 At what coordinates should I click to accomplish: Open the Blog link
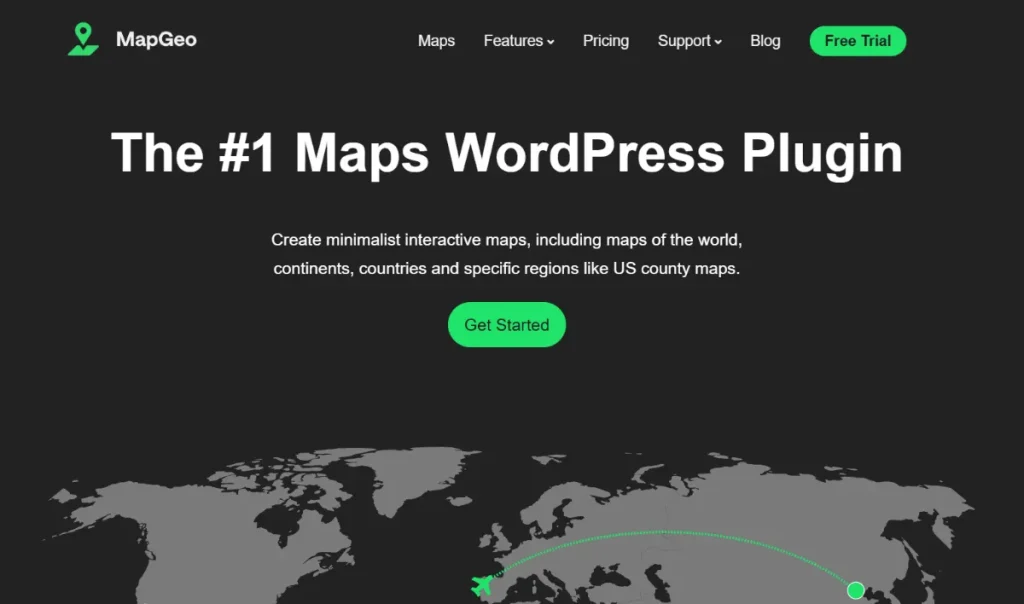point(765,40)
